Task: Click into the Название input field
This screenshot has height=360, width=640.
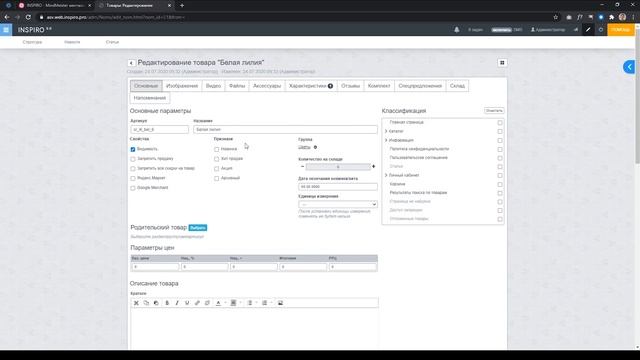Action: tap(285, 129)
